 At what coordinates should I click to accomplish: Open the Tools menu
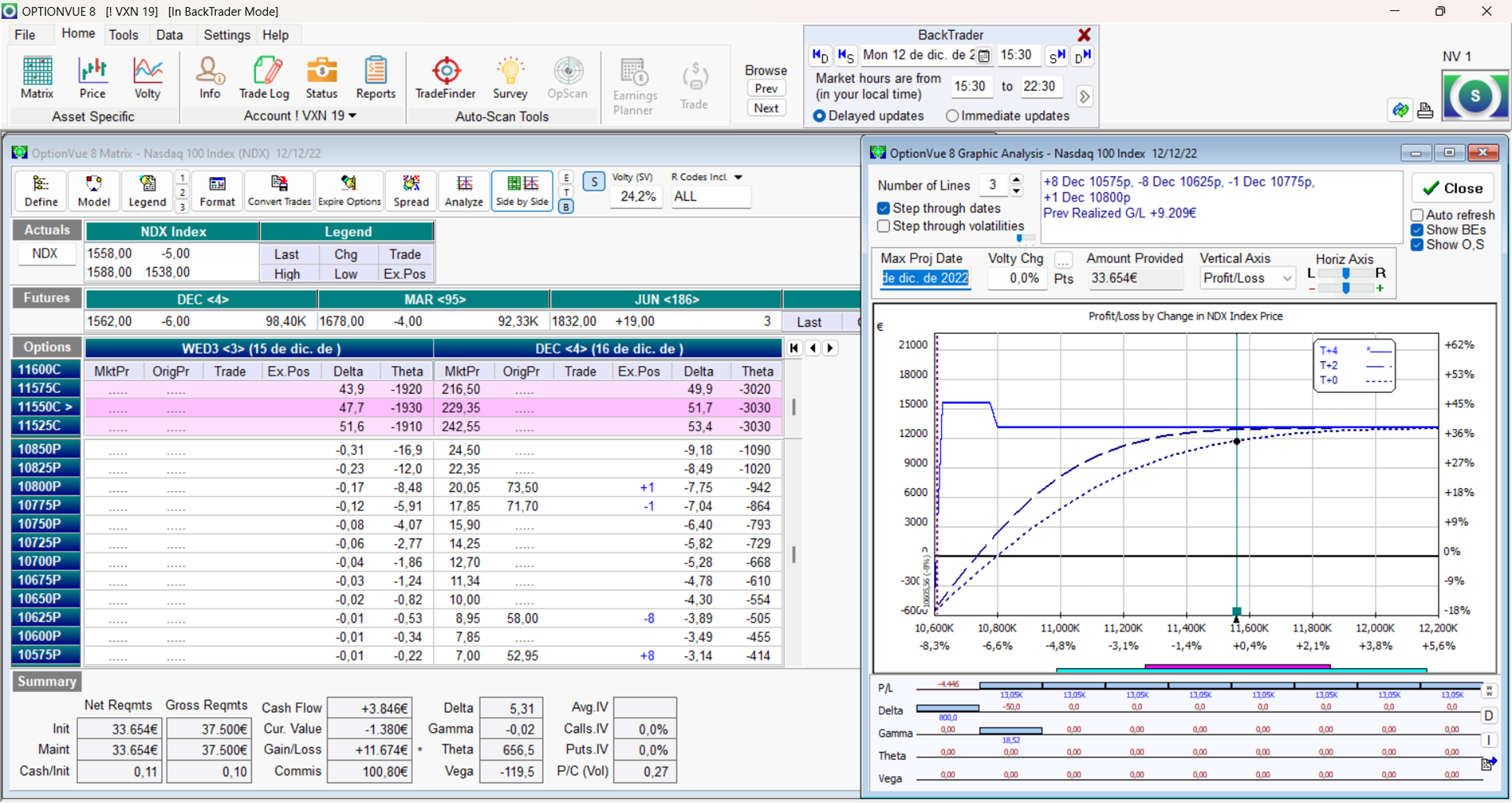[x=123, y=35]
